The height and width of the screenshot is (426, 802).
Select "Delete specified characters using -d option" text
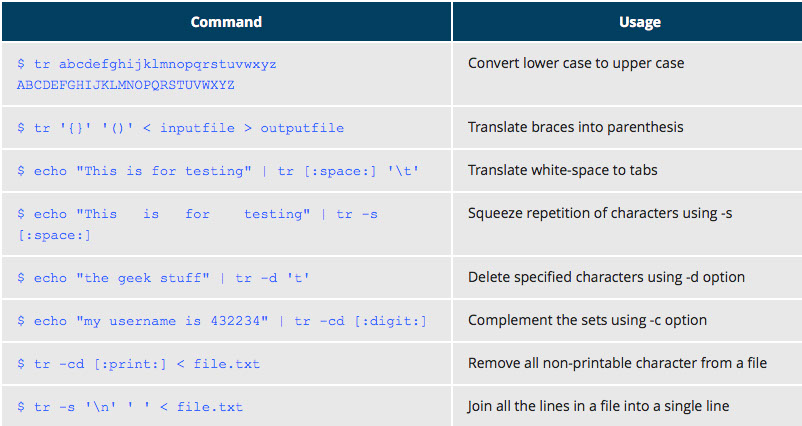606,277
